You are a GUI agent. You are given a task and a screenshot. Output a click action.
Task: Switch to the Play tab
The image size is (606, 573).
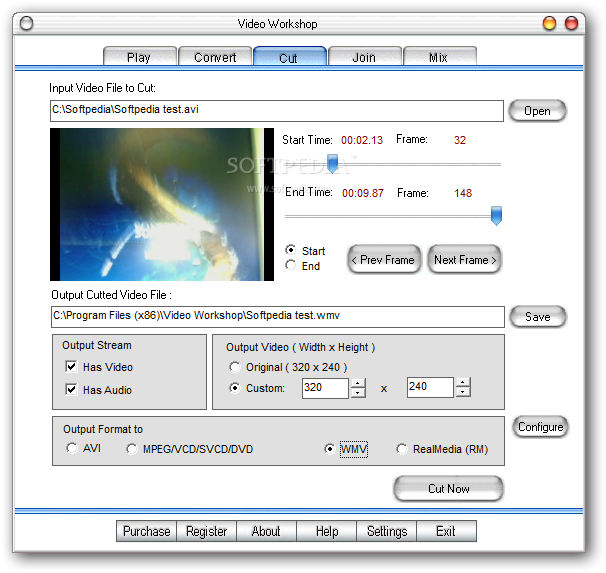tap(140, 57)
